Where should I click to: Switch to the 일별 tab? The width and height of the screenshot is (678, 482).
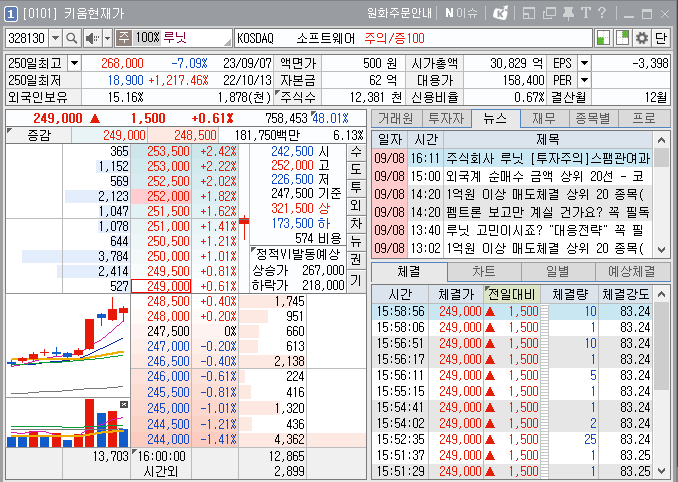(x=558, y=271)
